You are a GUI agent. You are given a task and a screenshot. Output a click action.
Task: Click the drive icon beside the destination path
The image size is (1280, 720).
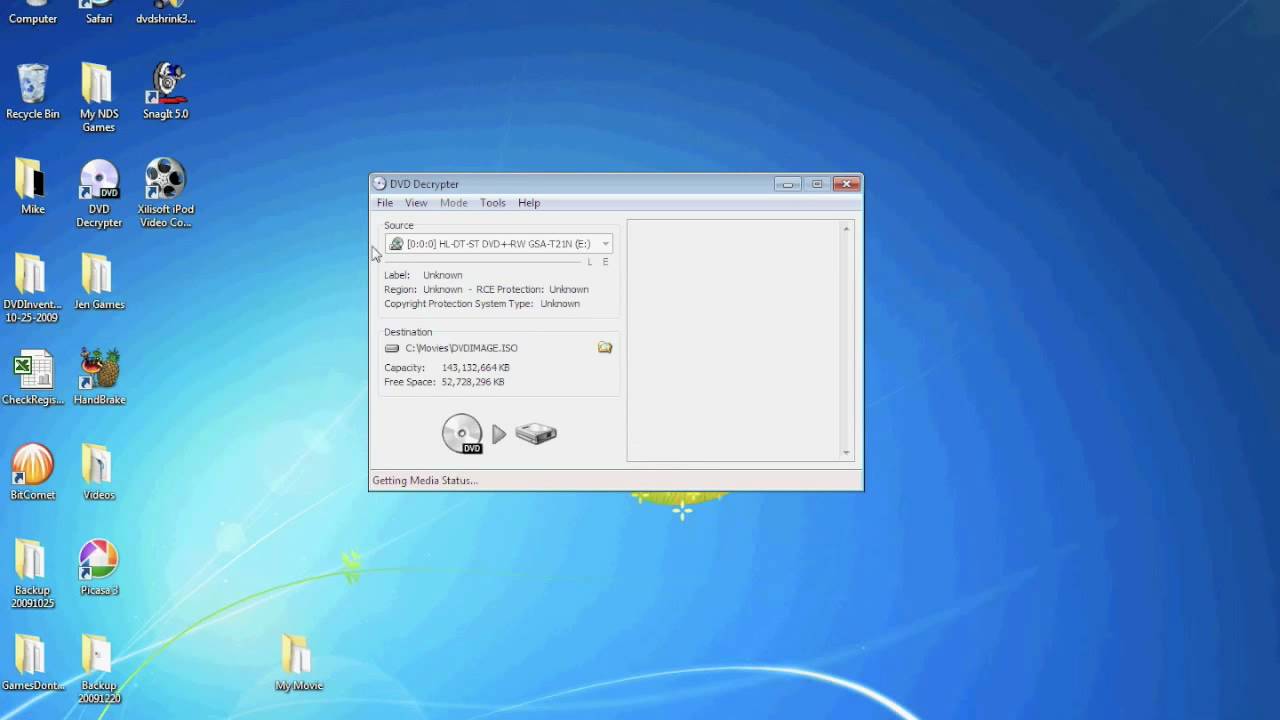pos(392,348)
